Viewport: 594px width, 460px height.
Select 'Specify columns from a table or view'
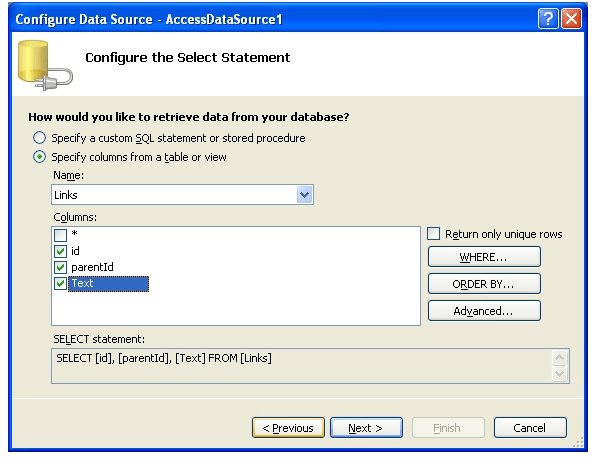(39, 157)
